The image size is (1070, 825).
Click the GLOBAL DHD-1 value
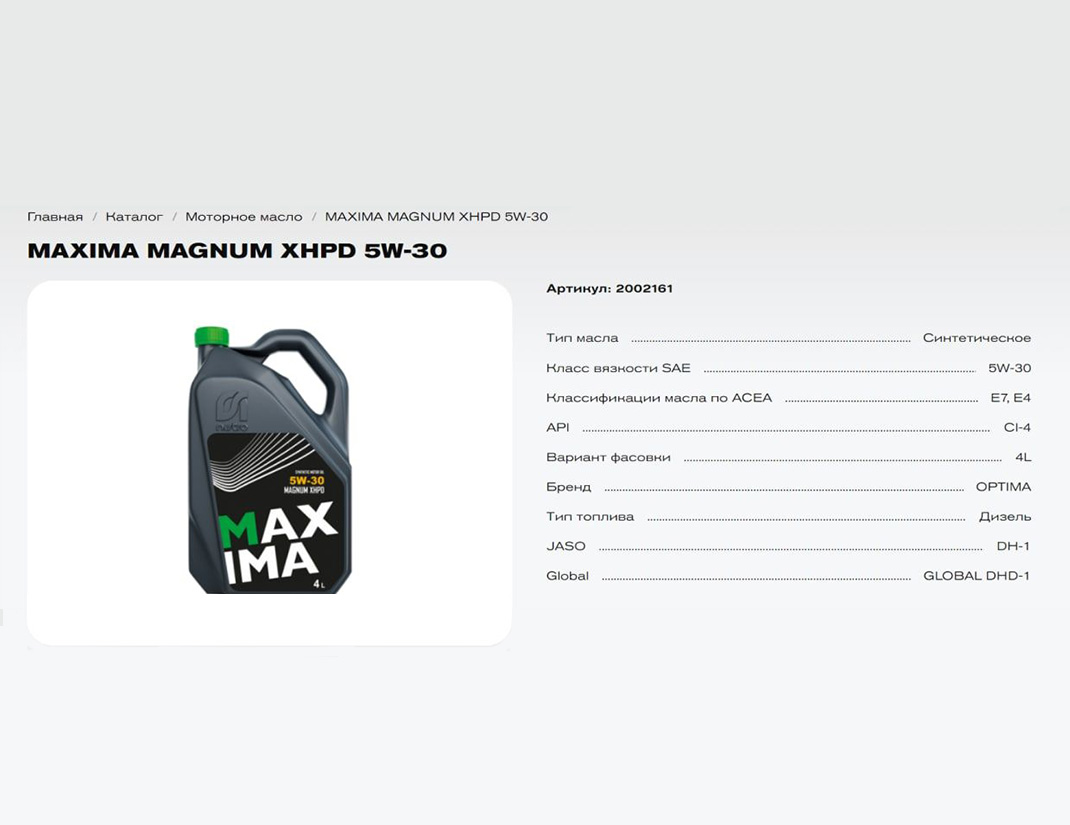point(977,576)
